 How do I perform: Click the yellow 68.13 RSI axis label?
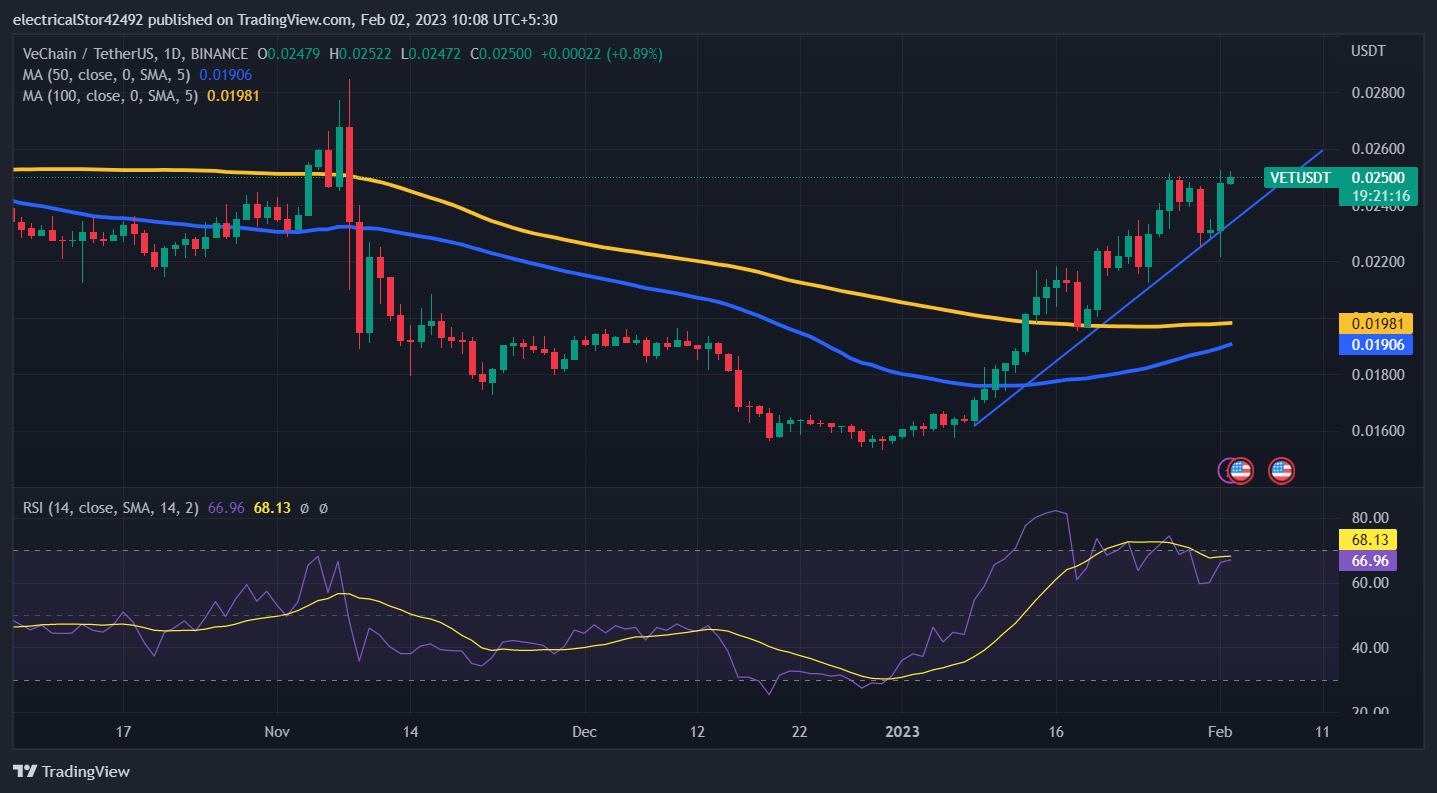pos(1366,540)
